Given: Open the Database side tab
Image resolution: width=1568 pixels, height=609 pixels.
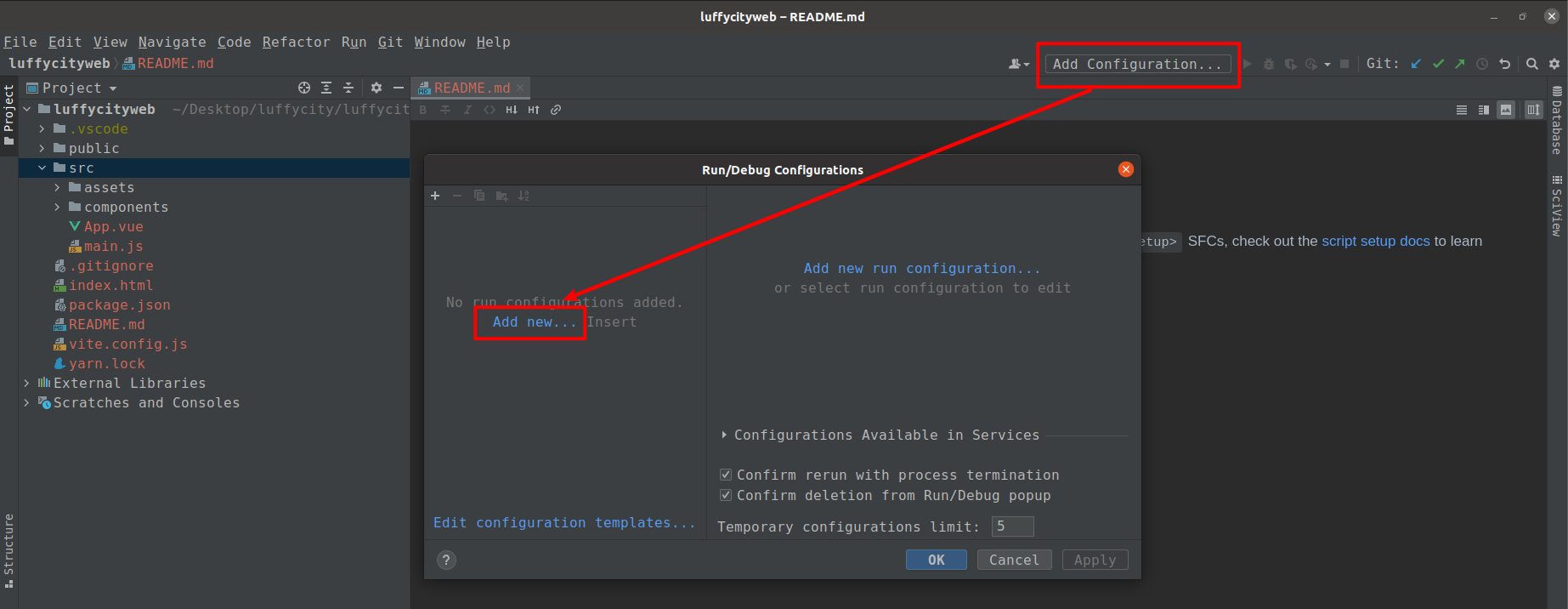Looking at the screenshot, I should (1557, 120).
